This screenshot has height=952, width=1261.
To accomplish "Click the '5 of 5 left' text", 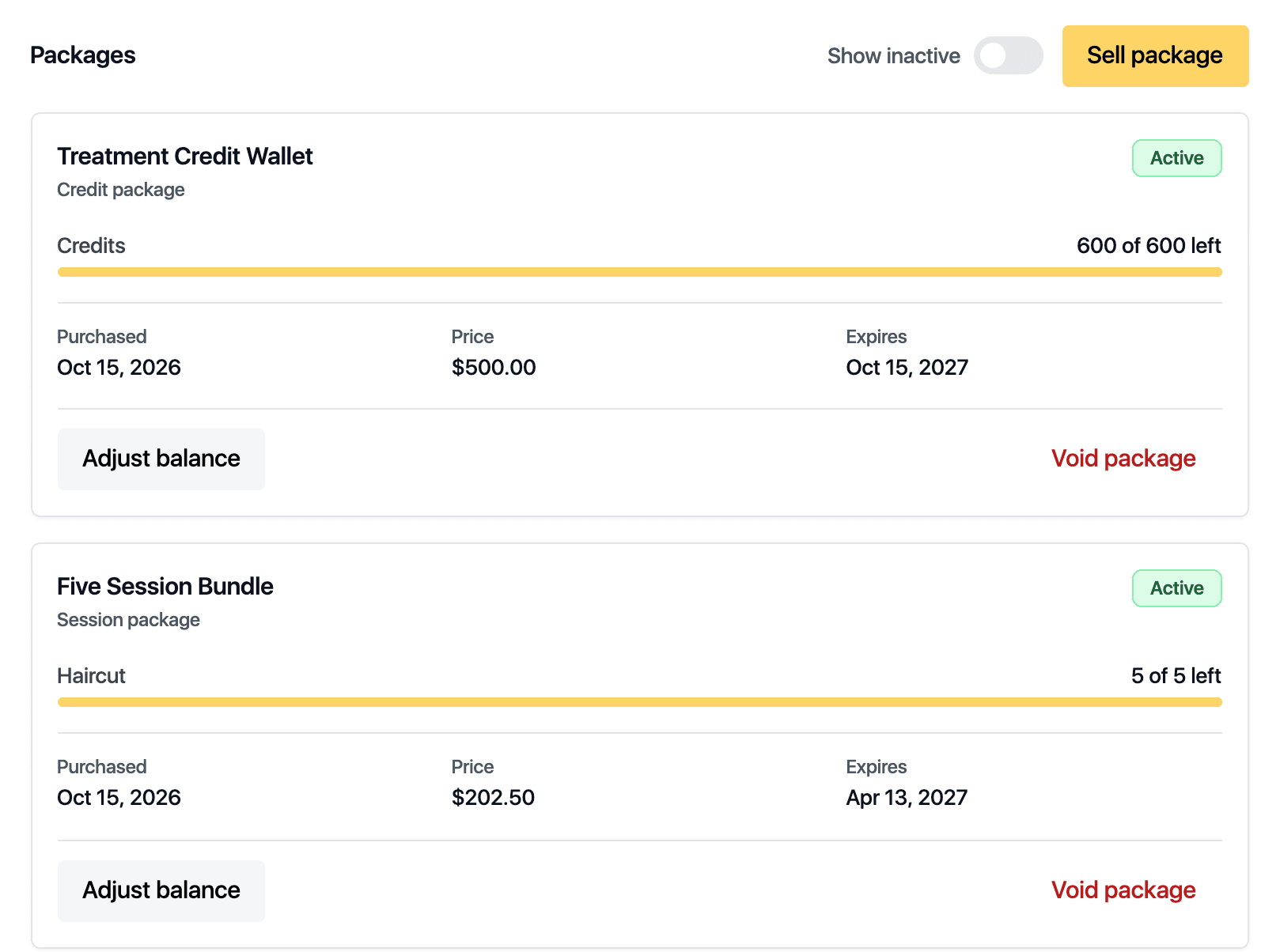I will (x=1176, y=676).
